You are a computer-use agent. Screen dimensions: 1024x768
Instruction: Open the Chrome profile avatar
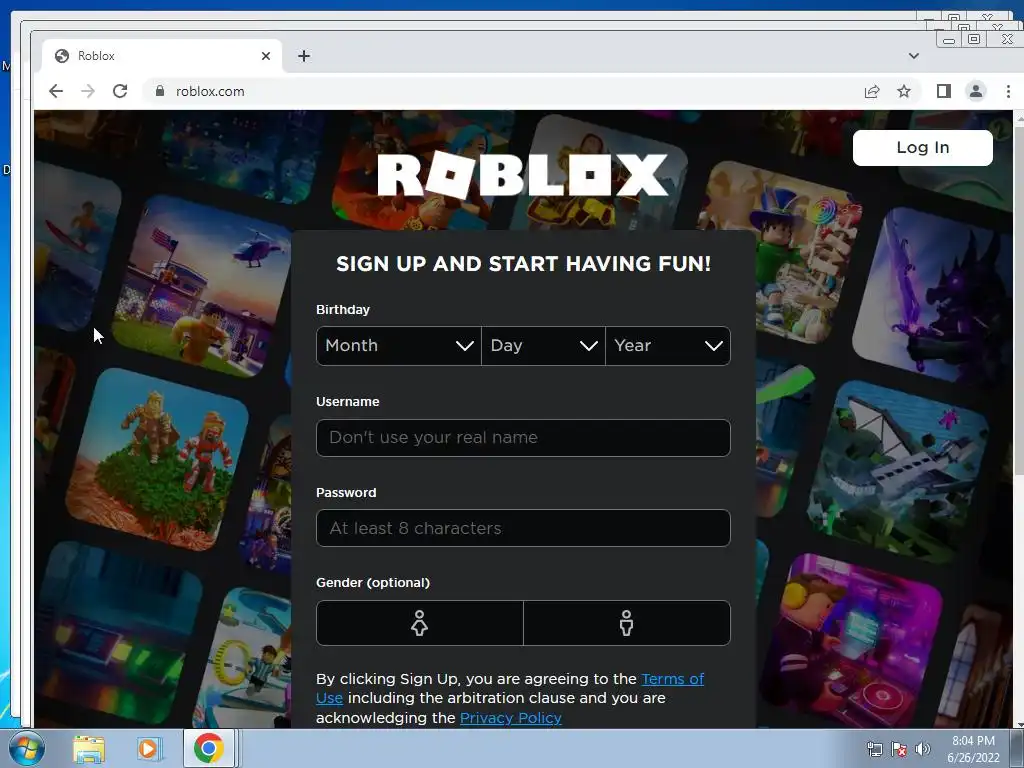click(x=976, y=91)
